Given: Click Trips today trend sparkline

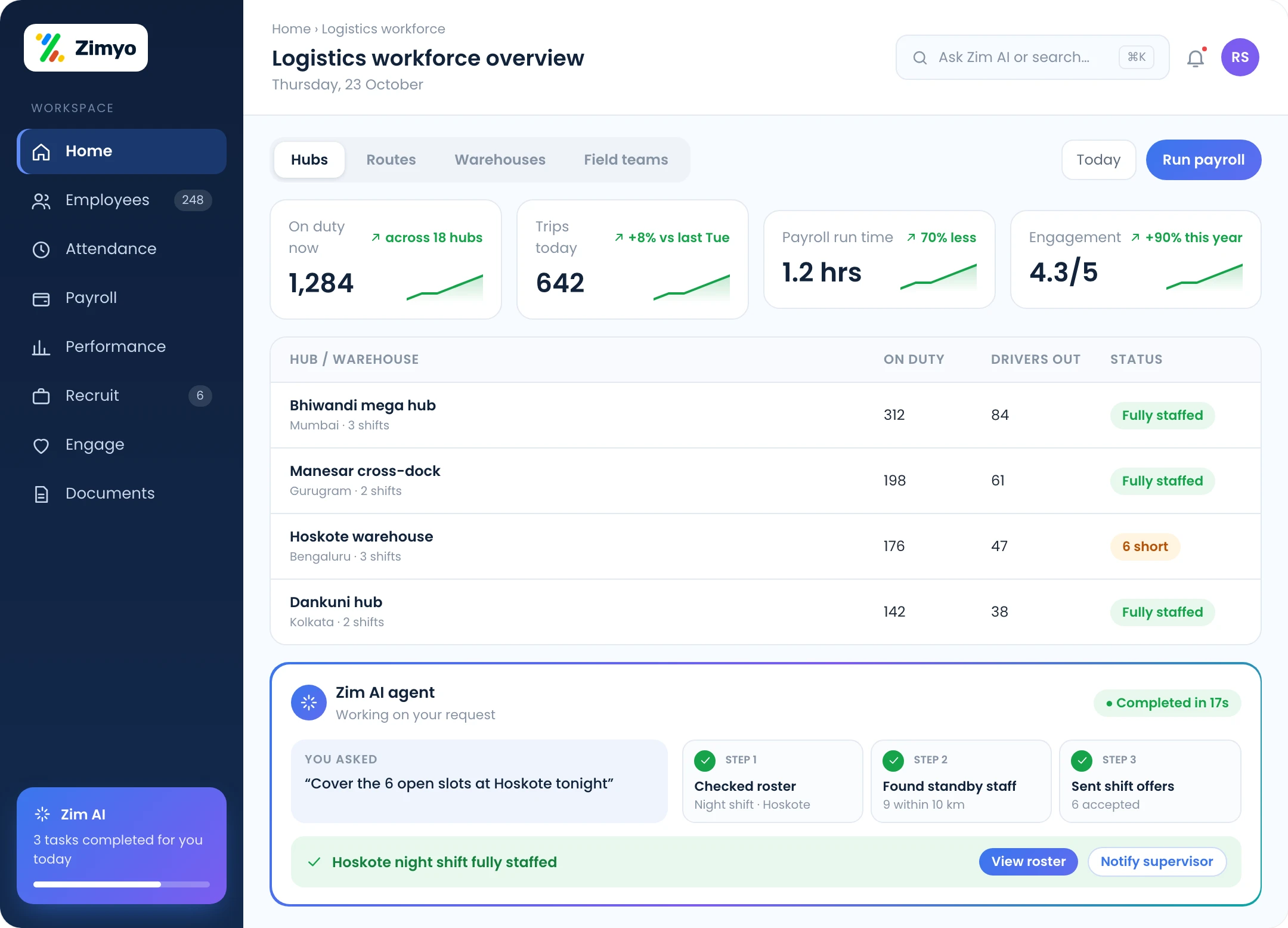Looking at the screenshot, I should [692, 287].
